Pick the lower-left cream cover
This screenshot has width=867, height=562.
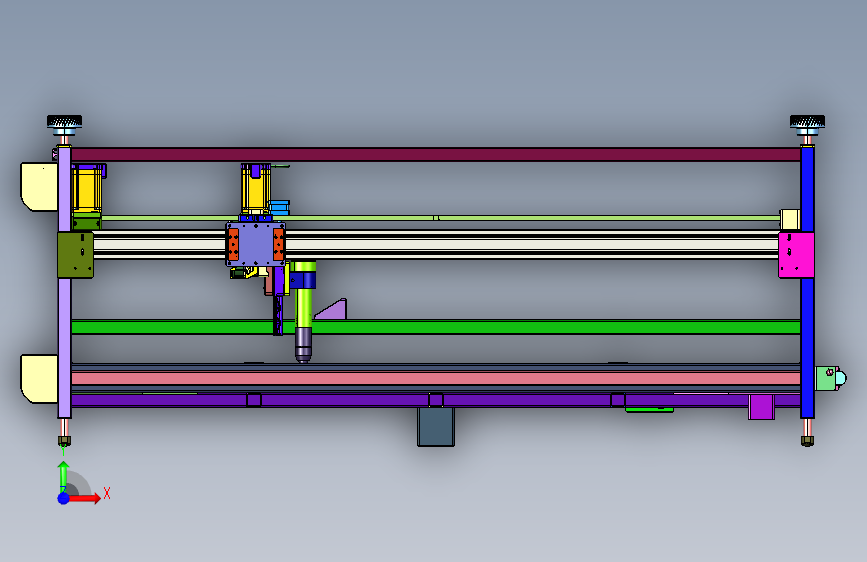(39, 379)
